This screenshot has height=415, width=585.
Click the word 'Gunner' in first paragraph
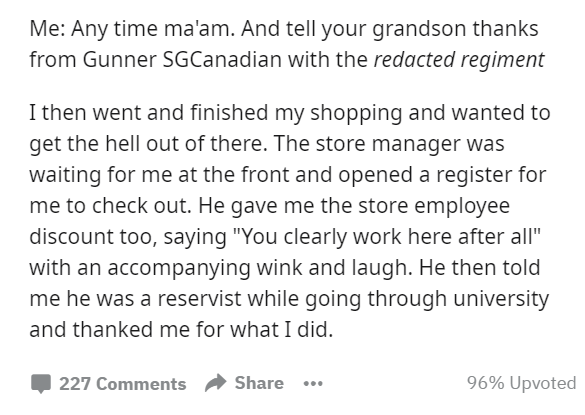[119, 60]
